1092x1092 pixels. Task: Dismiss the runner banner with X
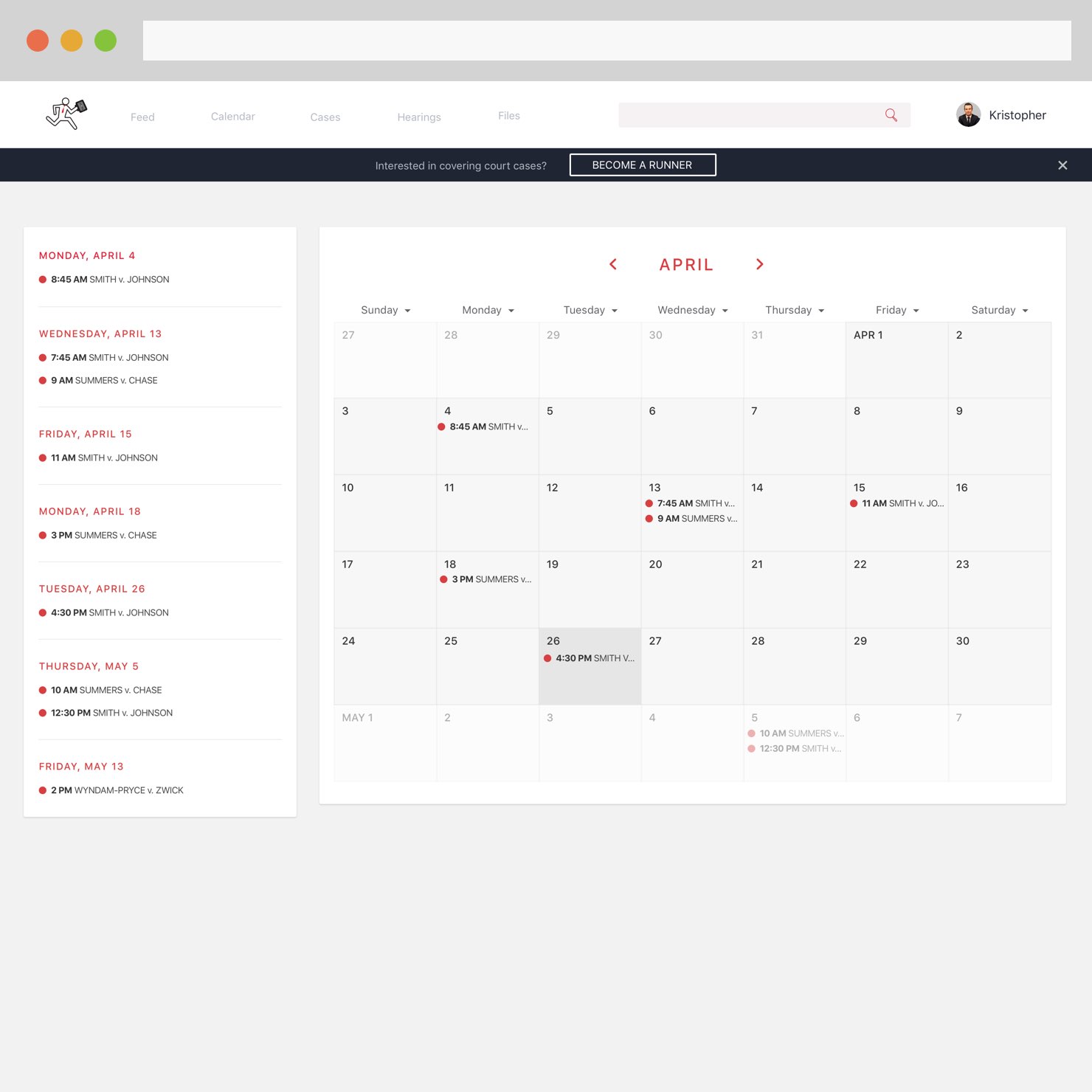(x=1062, y=165)
